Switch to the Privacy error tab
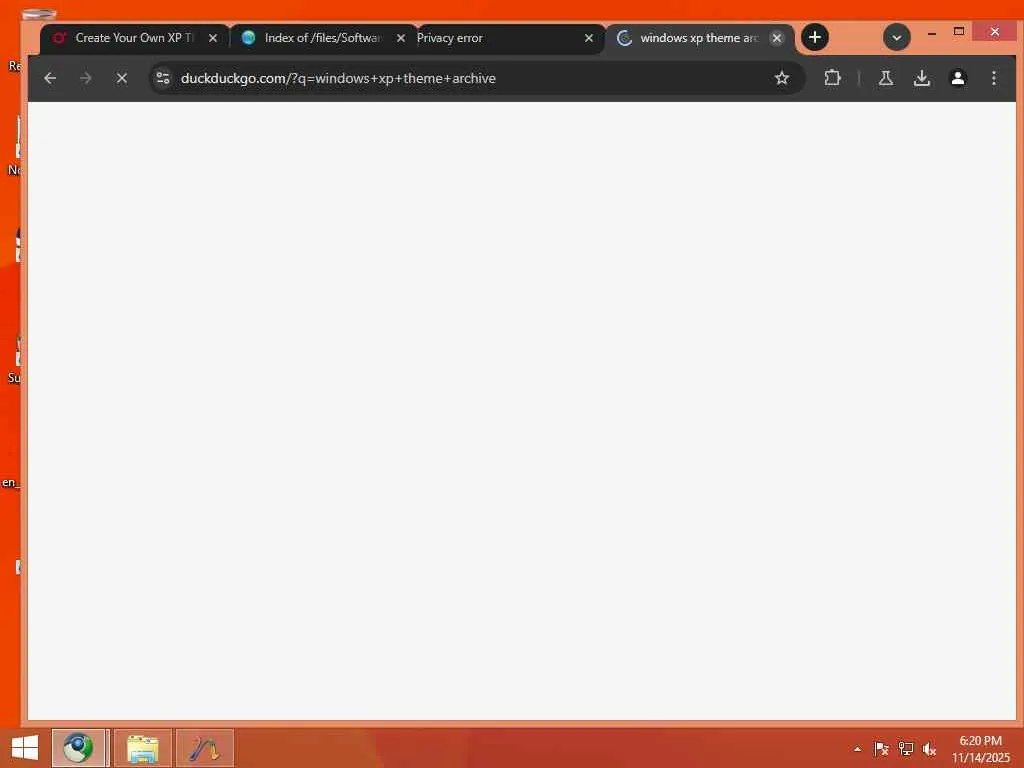The height and width of the screenshot is (768, 1024). coord(500,38)
